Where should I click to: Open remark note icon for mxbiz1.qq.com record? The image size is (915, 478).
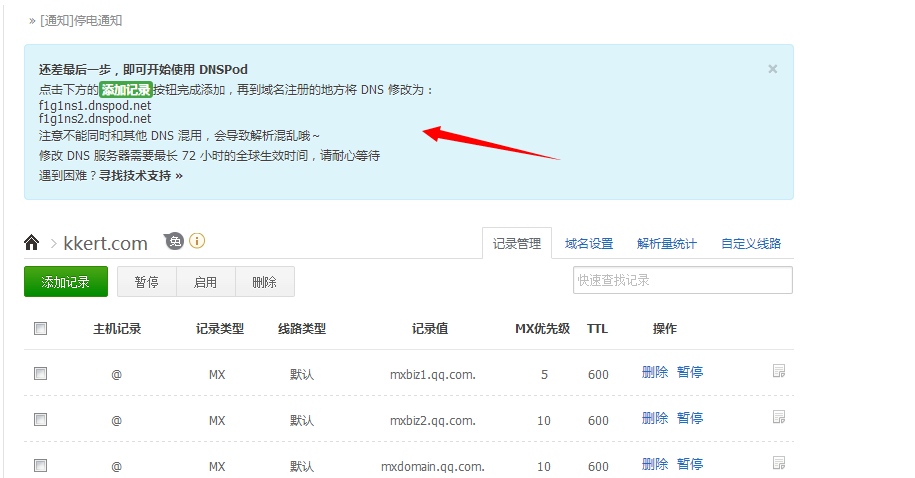click(x=778, y=371)
